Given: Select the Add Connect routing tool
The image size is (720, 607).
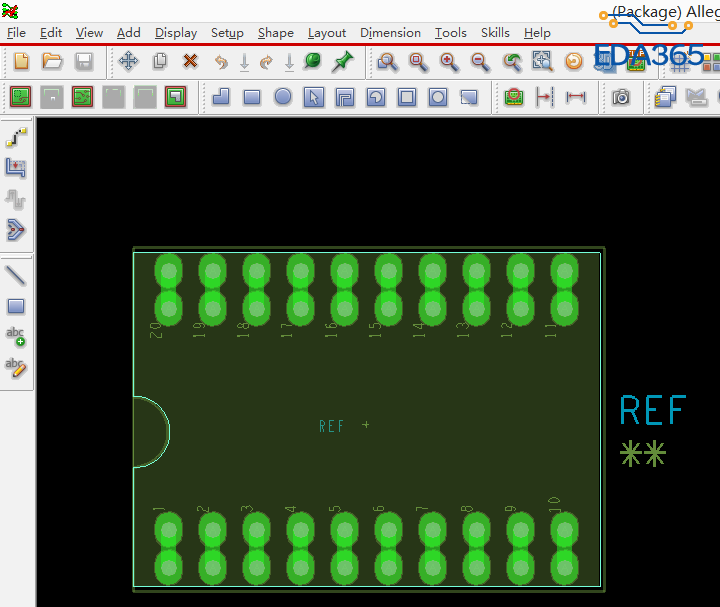Looking at the screenshot, I should click(16, 137).
